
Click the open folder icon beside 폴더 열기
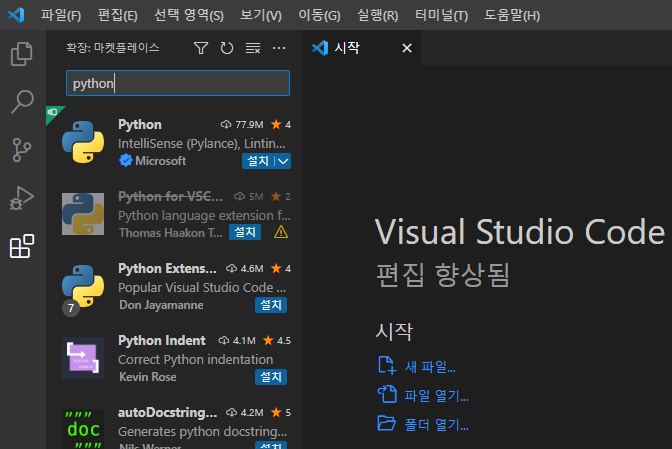tap(387, 423)
